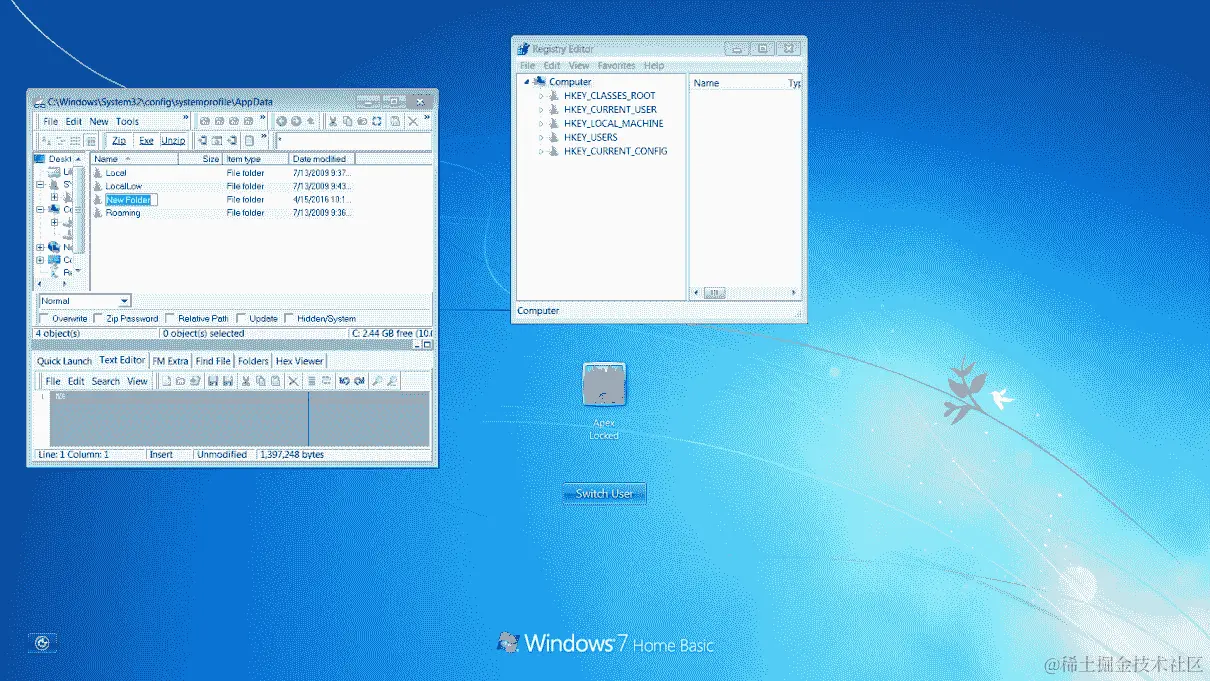
Task: Open the Tools menu in file manager
Action: (x=127, y=122)
